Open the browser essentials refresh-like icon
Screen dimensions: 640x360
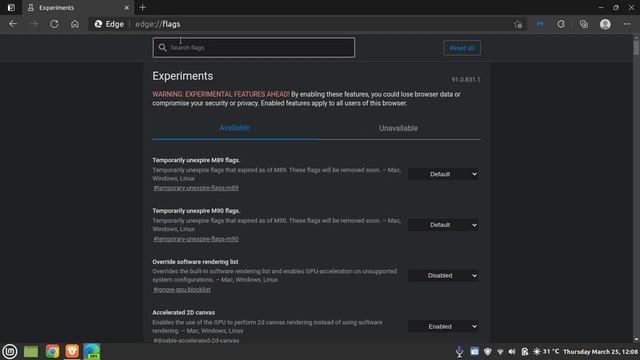tap(561, 24)
